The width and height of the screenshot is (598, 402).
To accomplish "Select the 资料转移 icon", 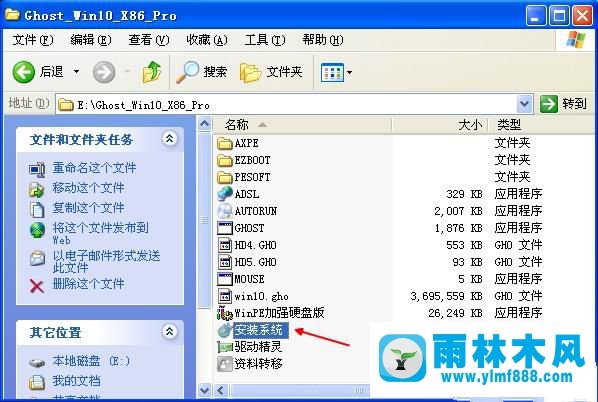I will [225, 364].
